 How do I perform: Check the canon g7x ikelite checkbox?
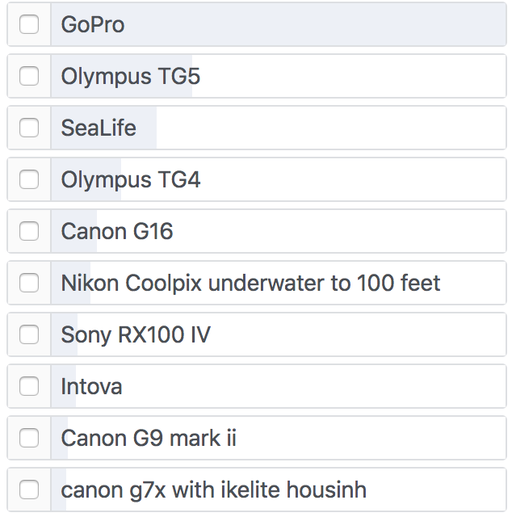point(29,490)
